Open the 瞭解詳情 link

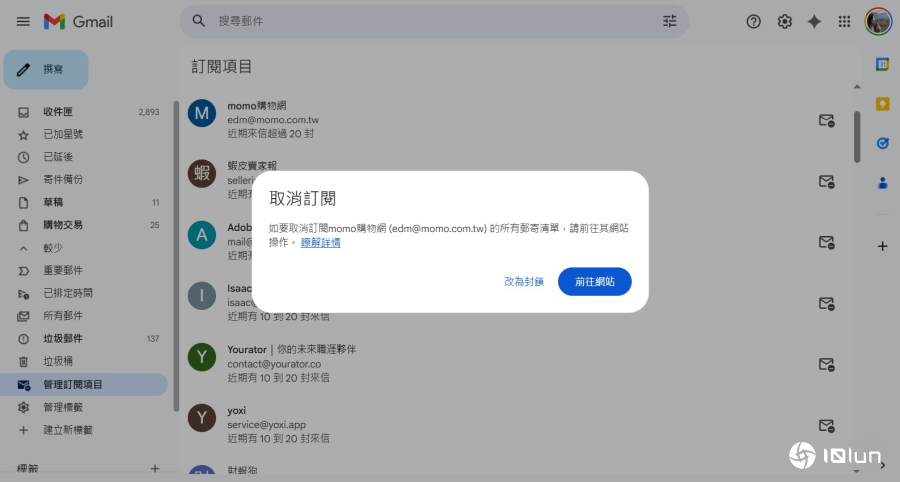[320, 242]
